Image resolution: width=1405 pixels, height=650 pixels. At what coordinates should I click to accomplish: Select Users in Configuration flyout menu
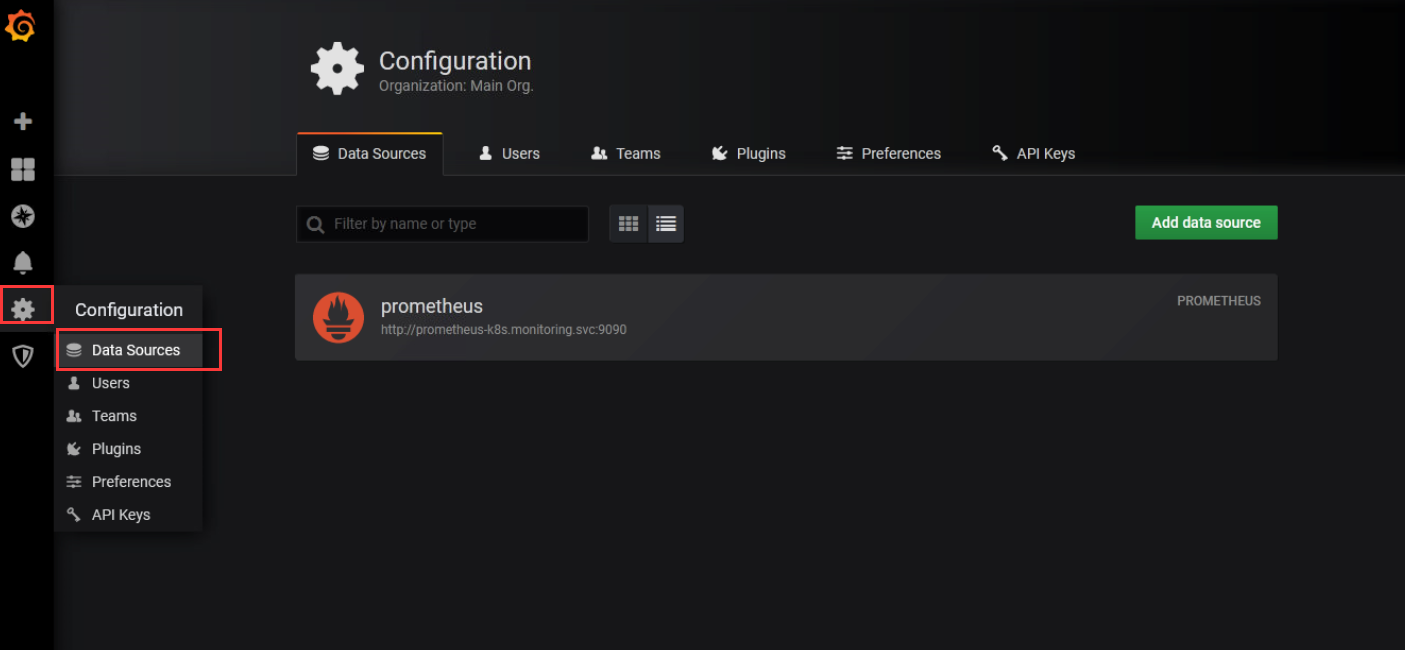[x=129, y=383]
